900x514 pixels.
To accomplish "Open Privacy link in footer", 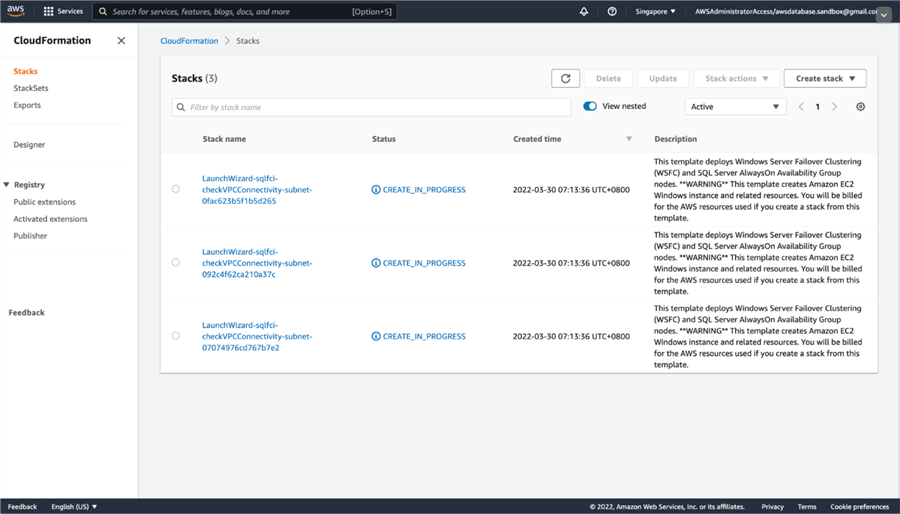I will coord(772,507).
